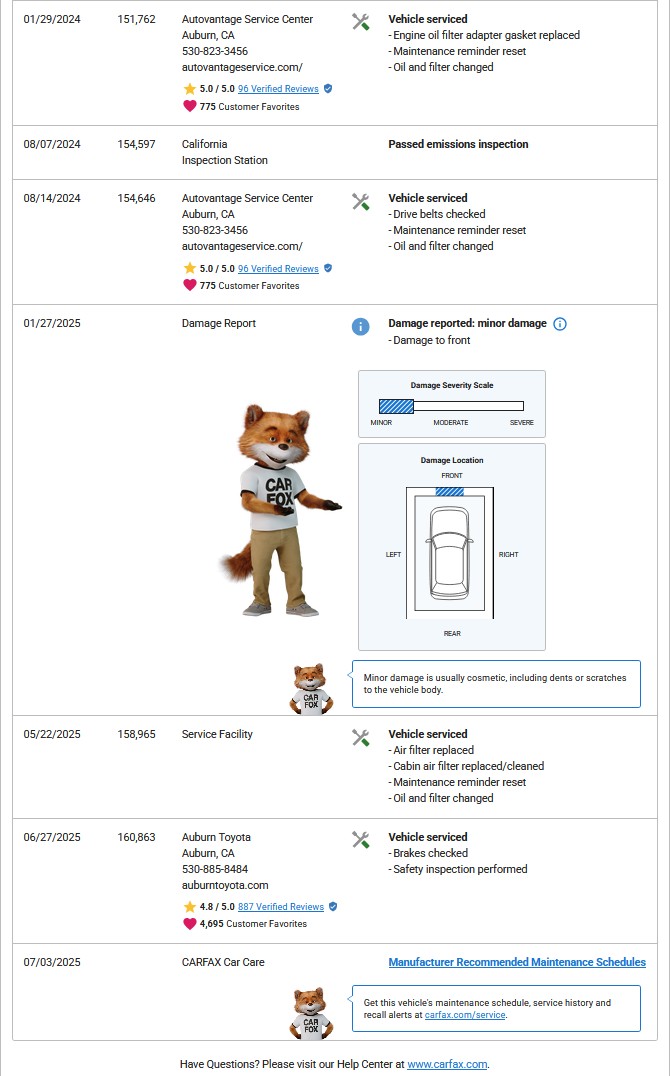Click mileage 154,597

(137, 144)
